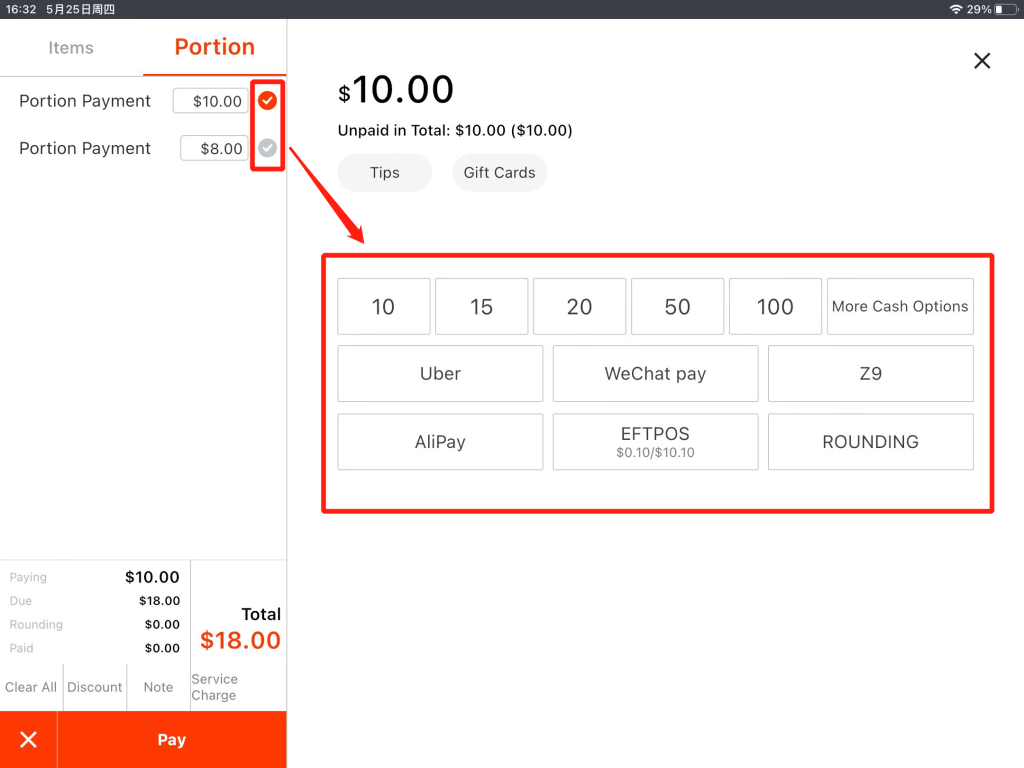Viewport: 1024px width, 768px height.
Task: Choose the 50 cash amount
Action: pos(677,306)
